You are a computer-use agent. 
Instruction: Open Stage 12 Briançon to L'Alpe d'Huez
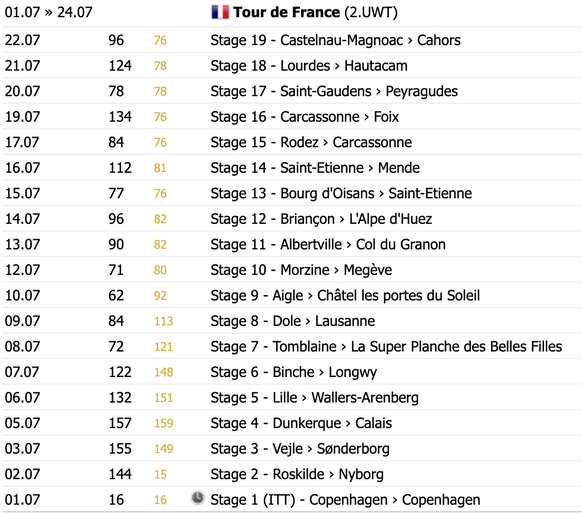click(x=321, y=219)
